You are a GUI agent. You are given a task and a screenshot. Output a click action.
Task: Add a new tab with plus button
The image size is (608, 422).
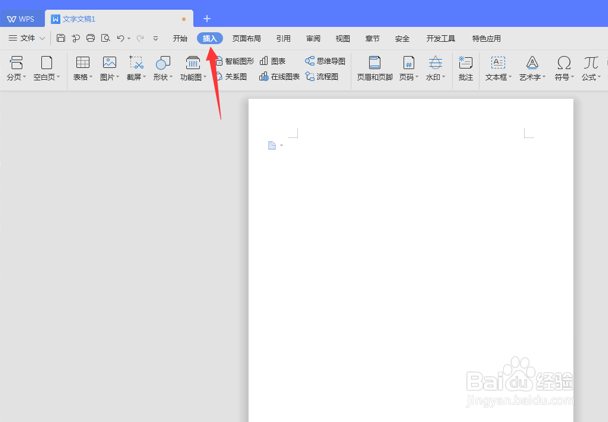point(207,18)
